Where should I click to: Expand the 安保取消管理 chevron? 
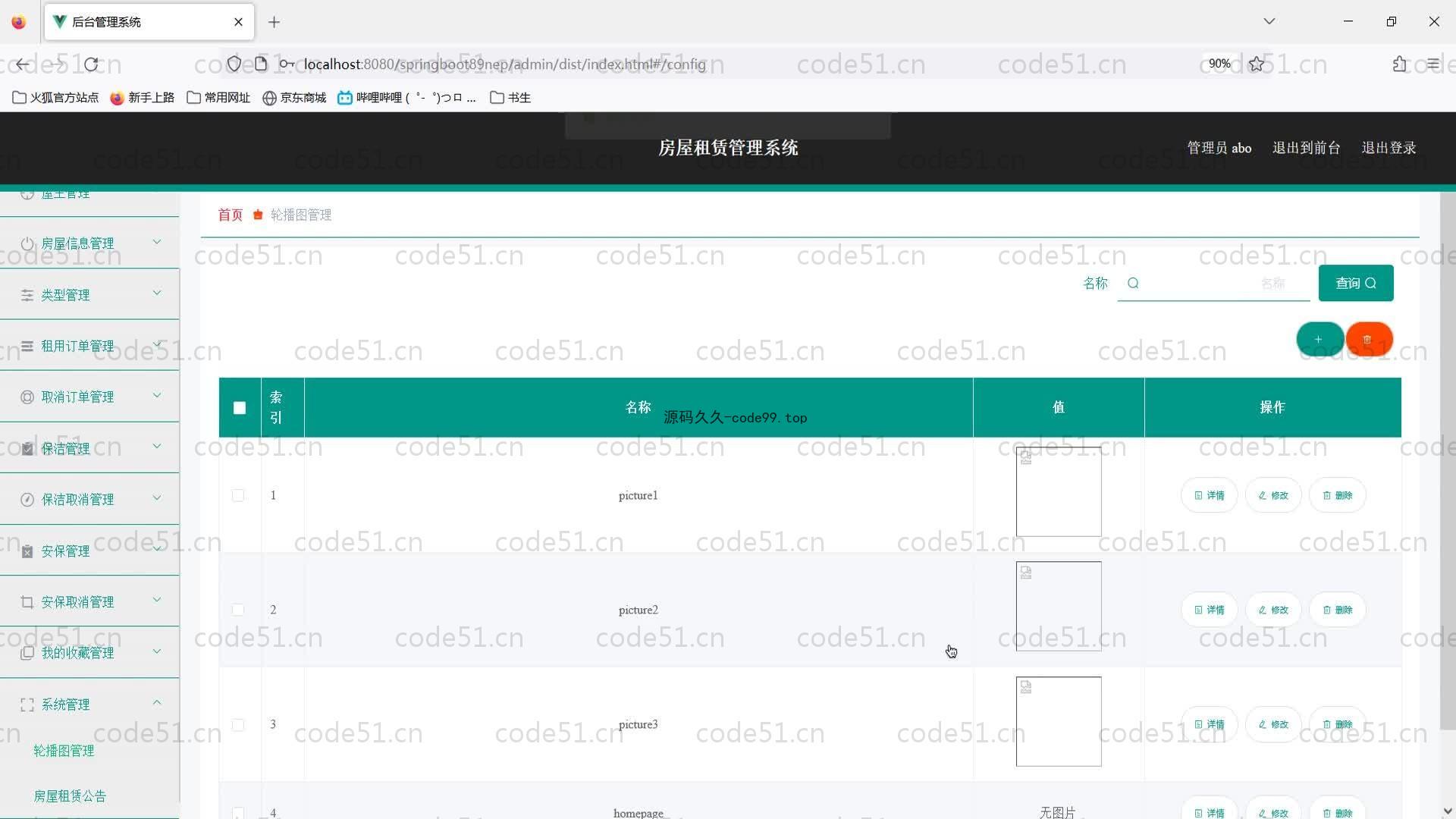(157, 600)
